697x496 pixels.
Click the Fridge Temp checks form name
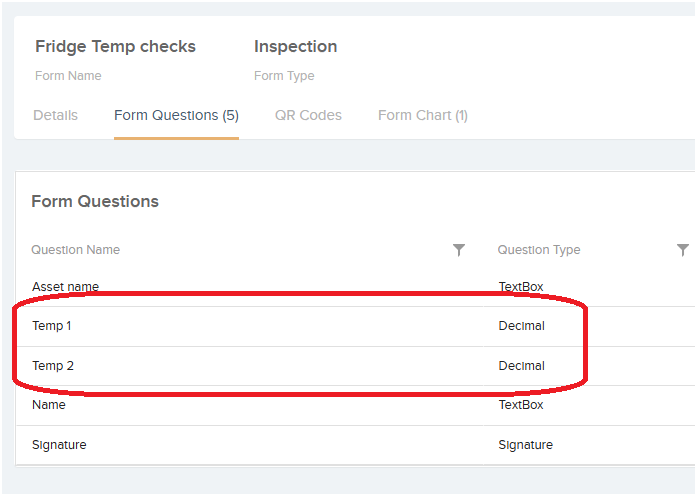(x=116, y=47)
